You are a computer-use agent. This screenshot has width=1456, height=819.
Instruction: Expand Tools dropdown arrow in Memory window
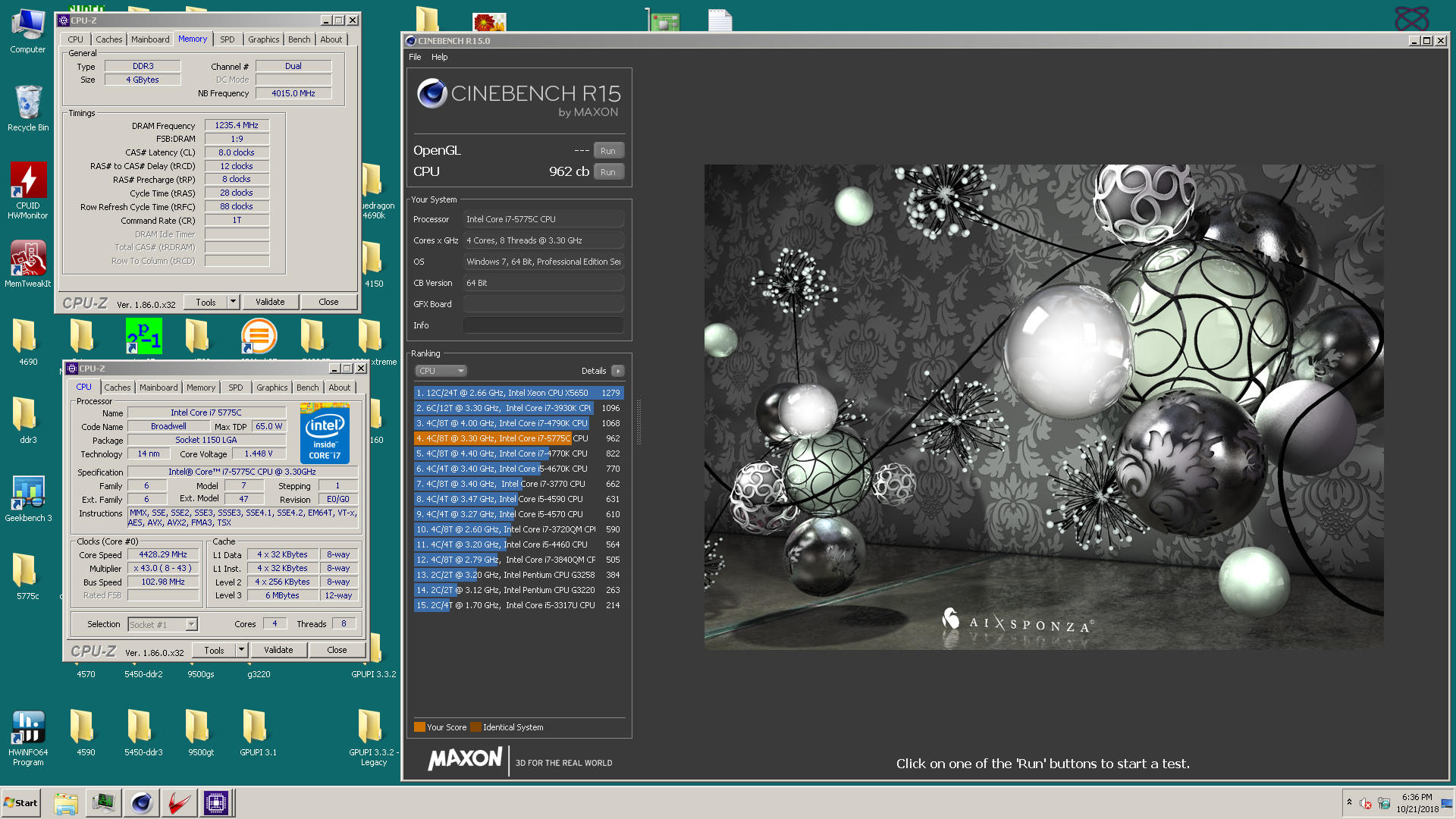pyautogui.click(x=233, y=302)
